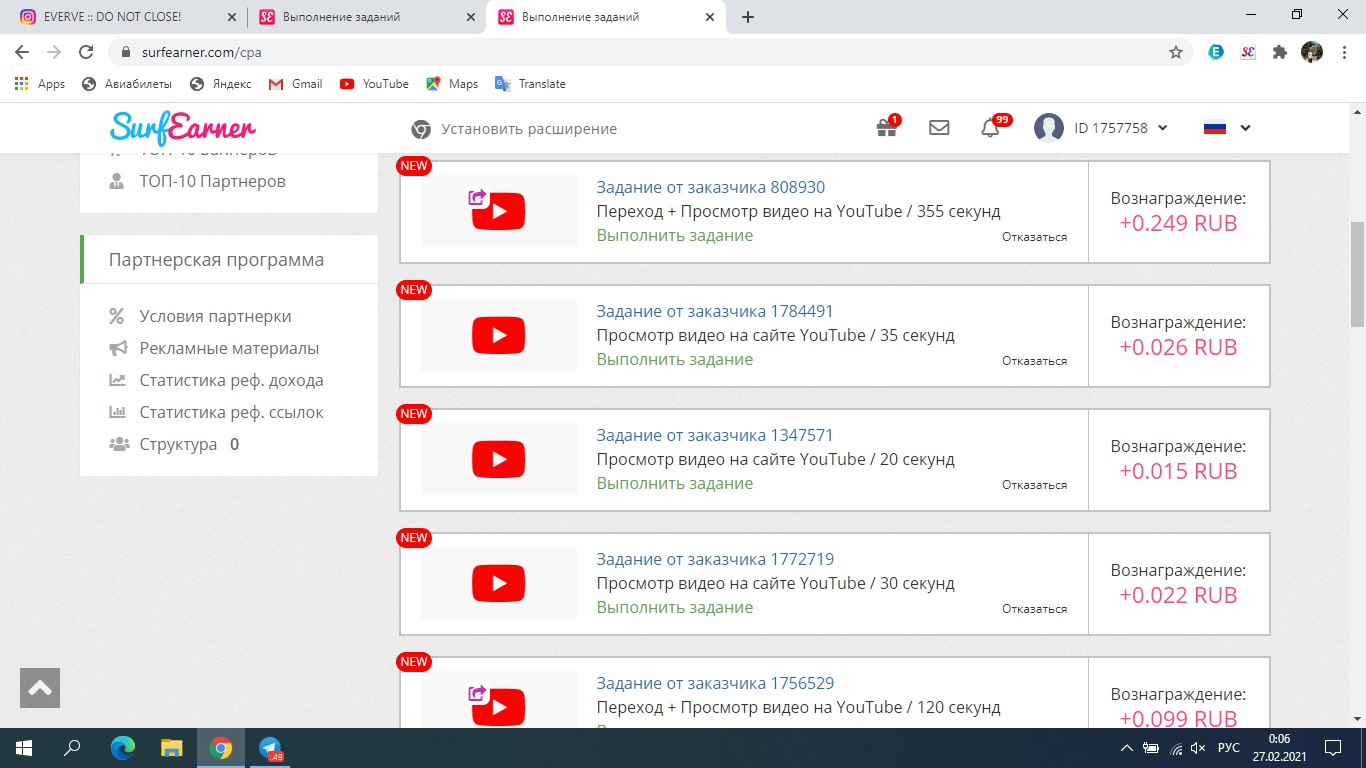Click the YouTube thumbnail for task 1784491
Screen dimensions: 1366x768
(499, 335)
